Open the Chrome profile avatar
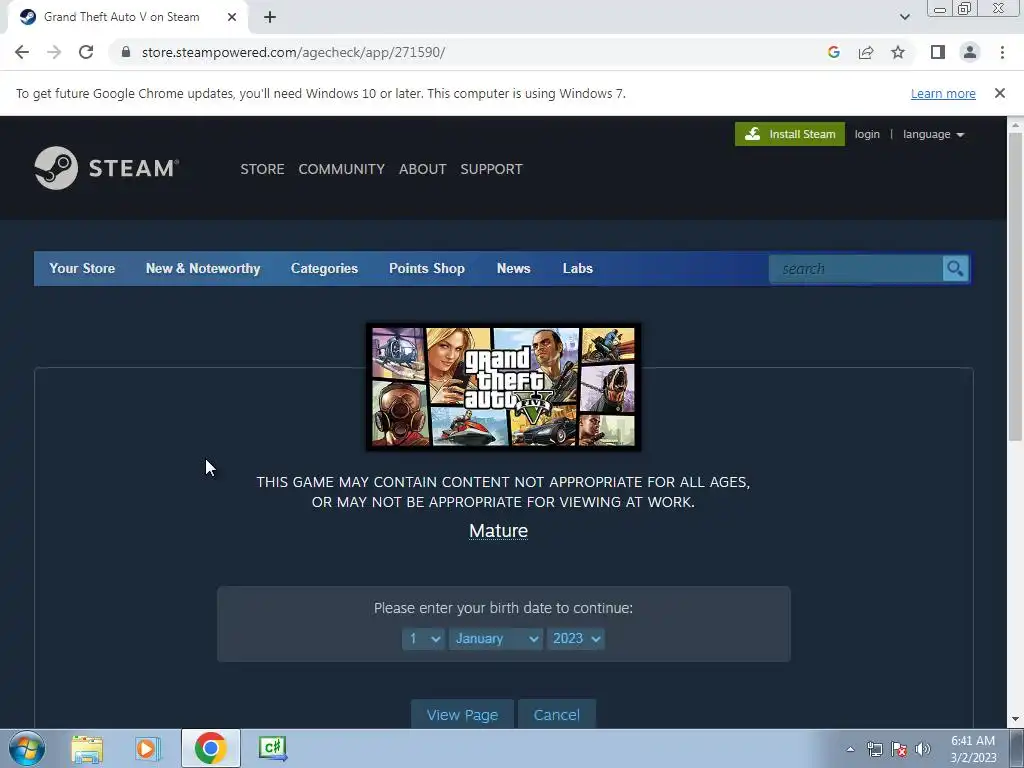The height and width of the screenshot is (768, 1024). 970,52
